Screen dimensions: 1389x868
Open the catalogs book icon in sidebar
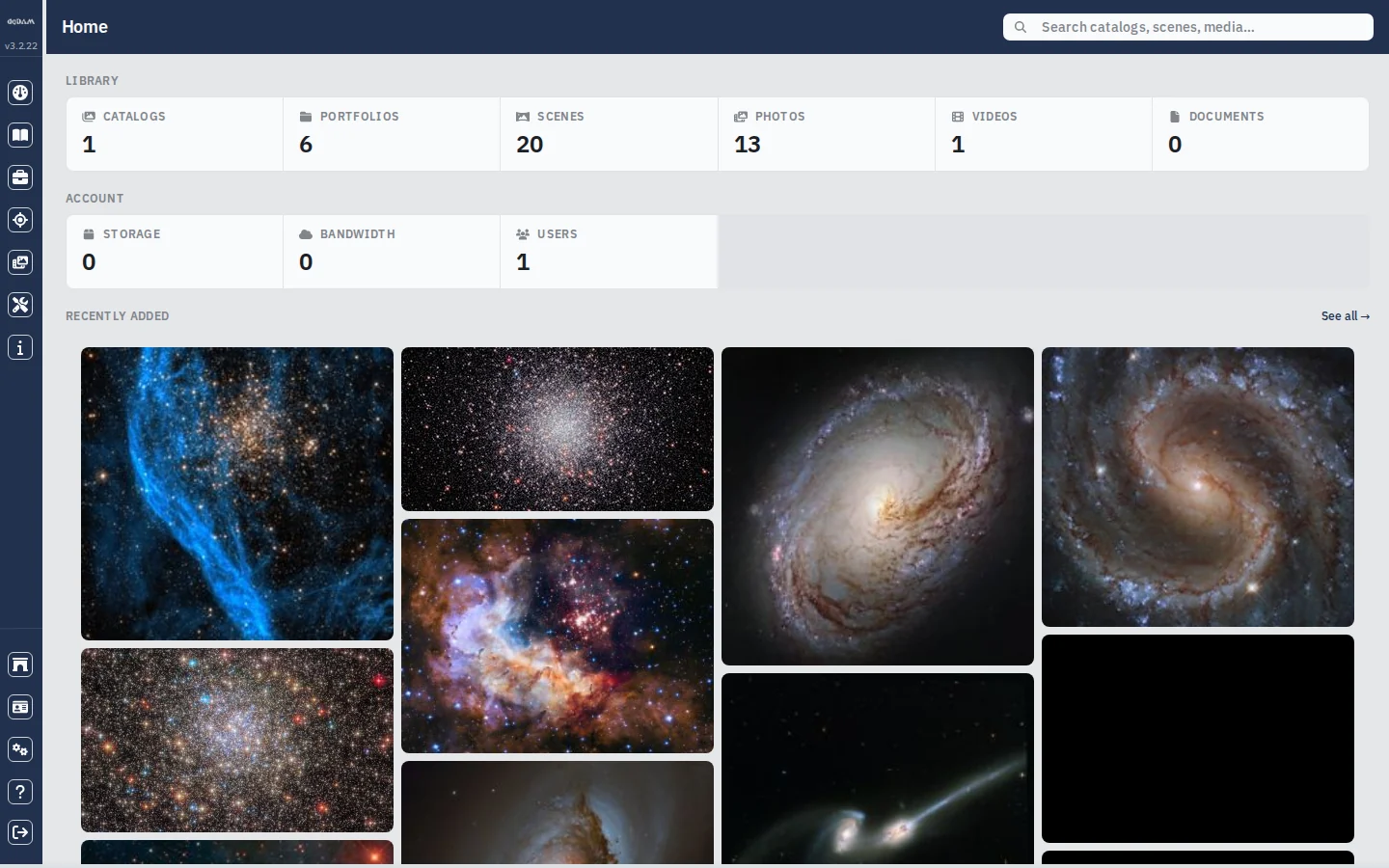tap(20, 135)
